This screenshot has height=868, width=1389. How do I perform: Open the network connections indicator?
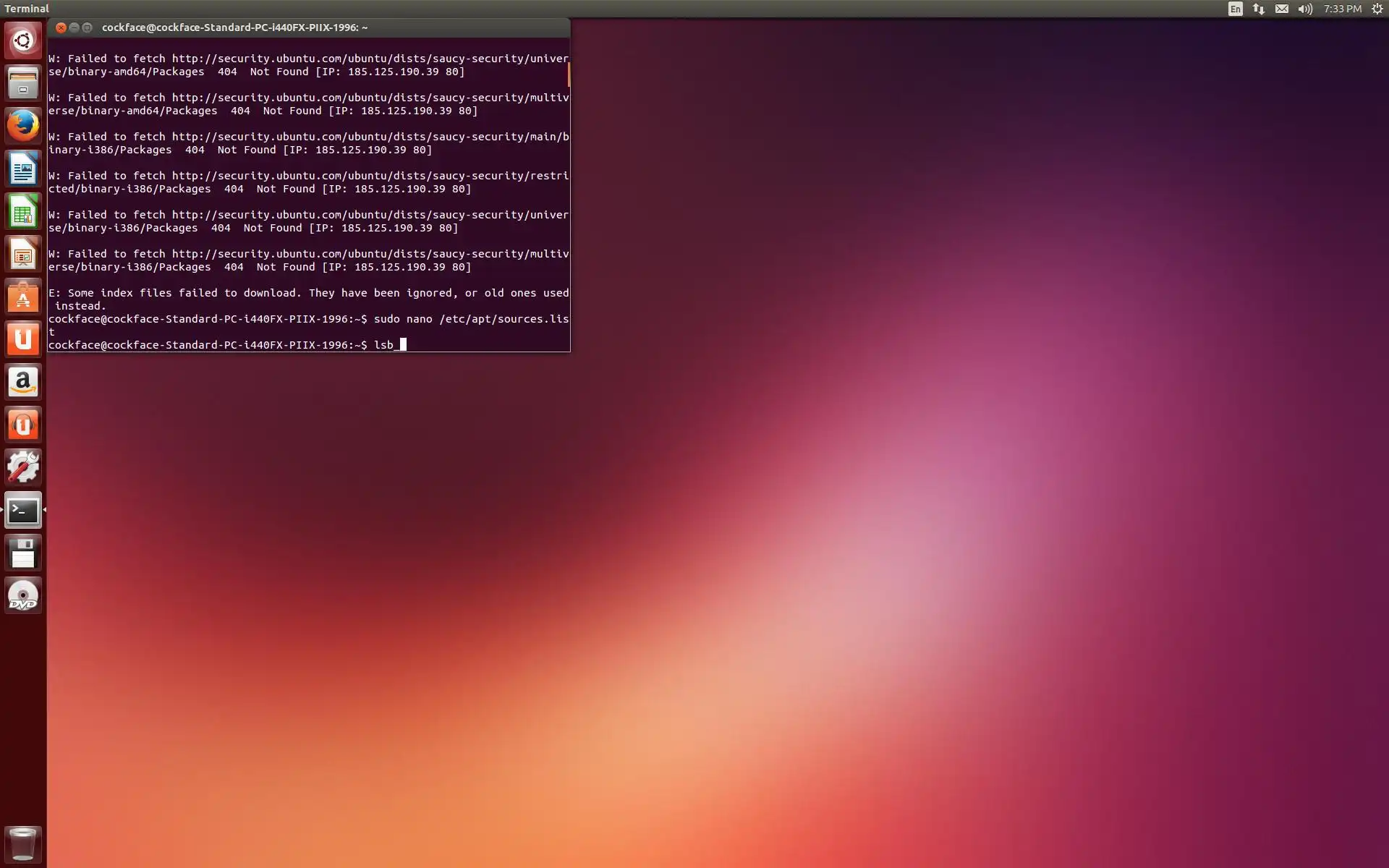click(1259, 9)
